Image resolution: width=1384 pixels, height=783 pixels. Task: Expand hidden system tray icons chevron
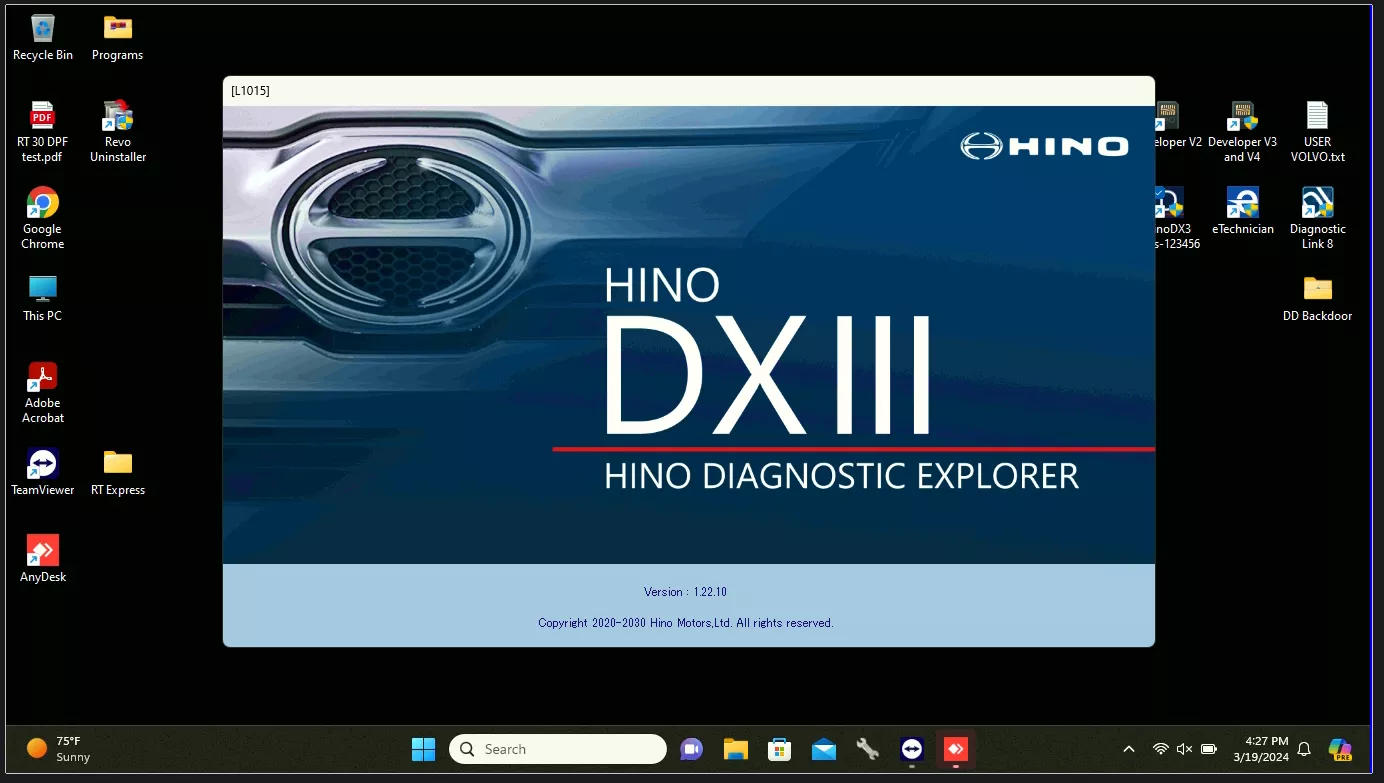click(x=1129, y=749)
